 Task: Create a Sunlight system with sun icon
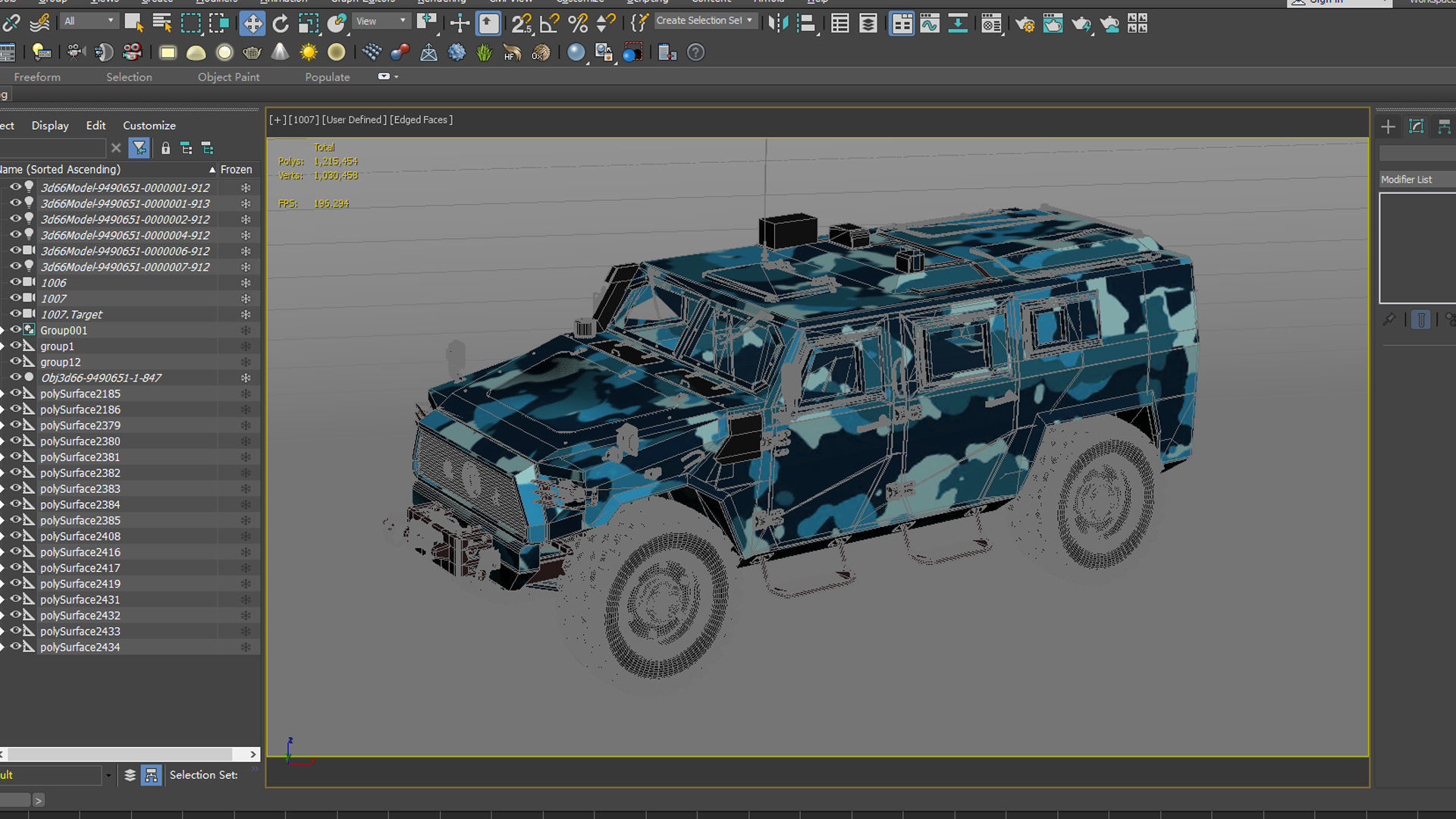pyautogui.click(x=308, y=52)
